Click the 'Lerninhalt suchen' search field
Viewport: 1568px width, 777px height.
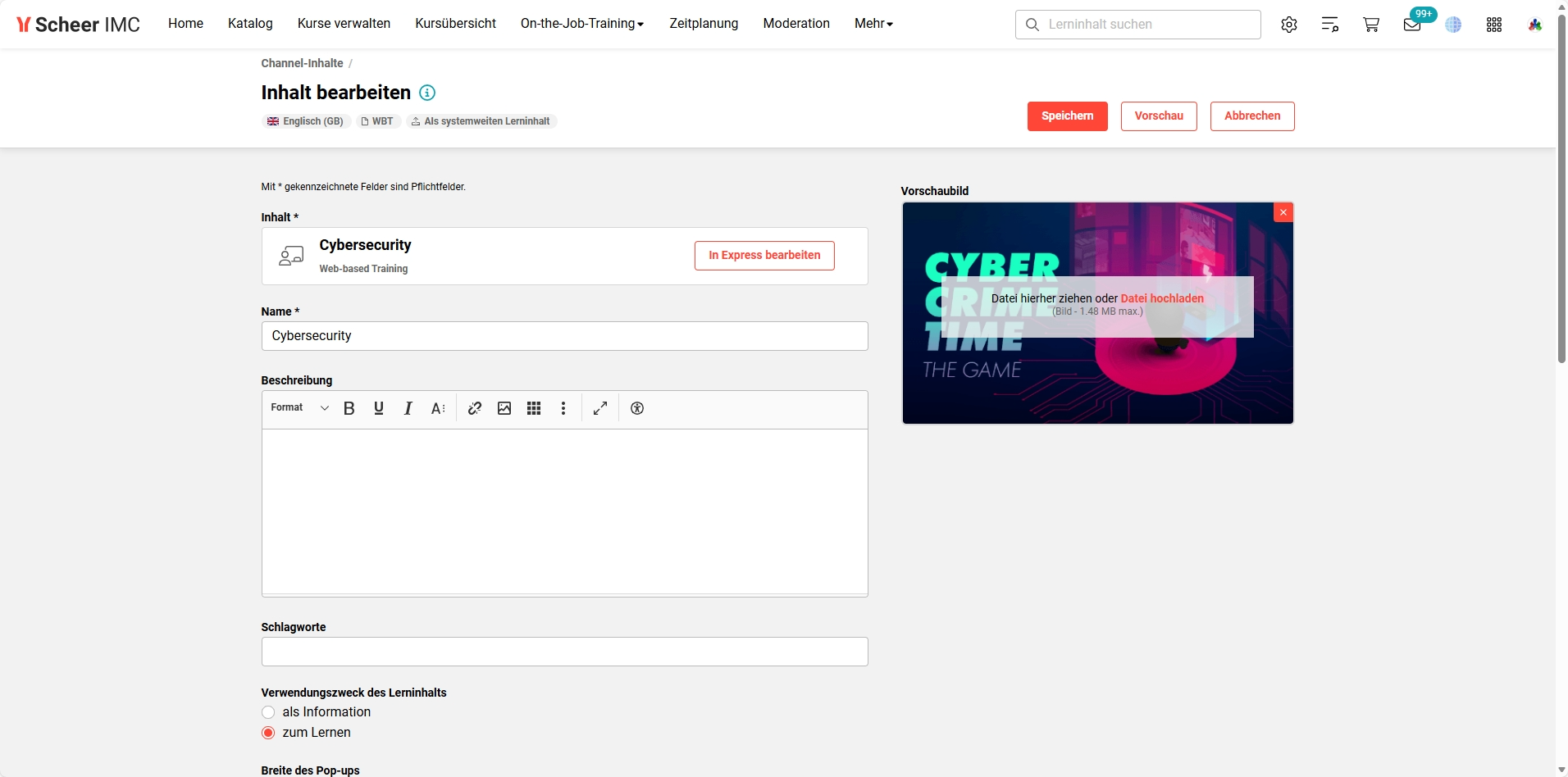point(1137,25)
